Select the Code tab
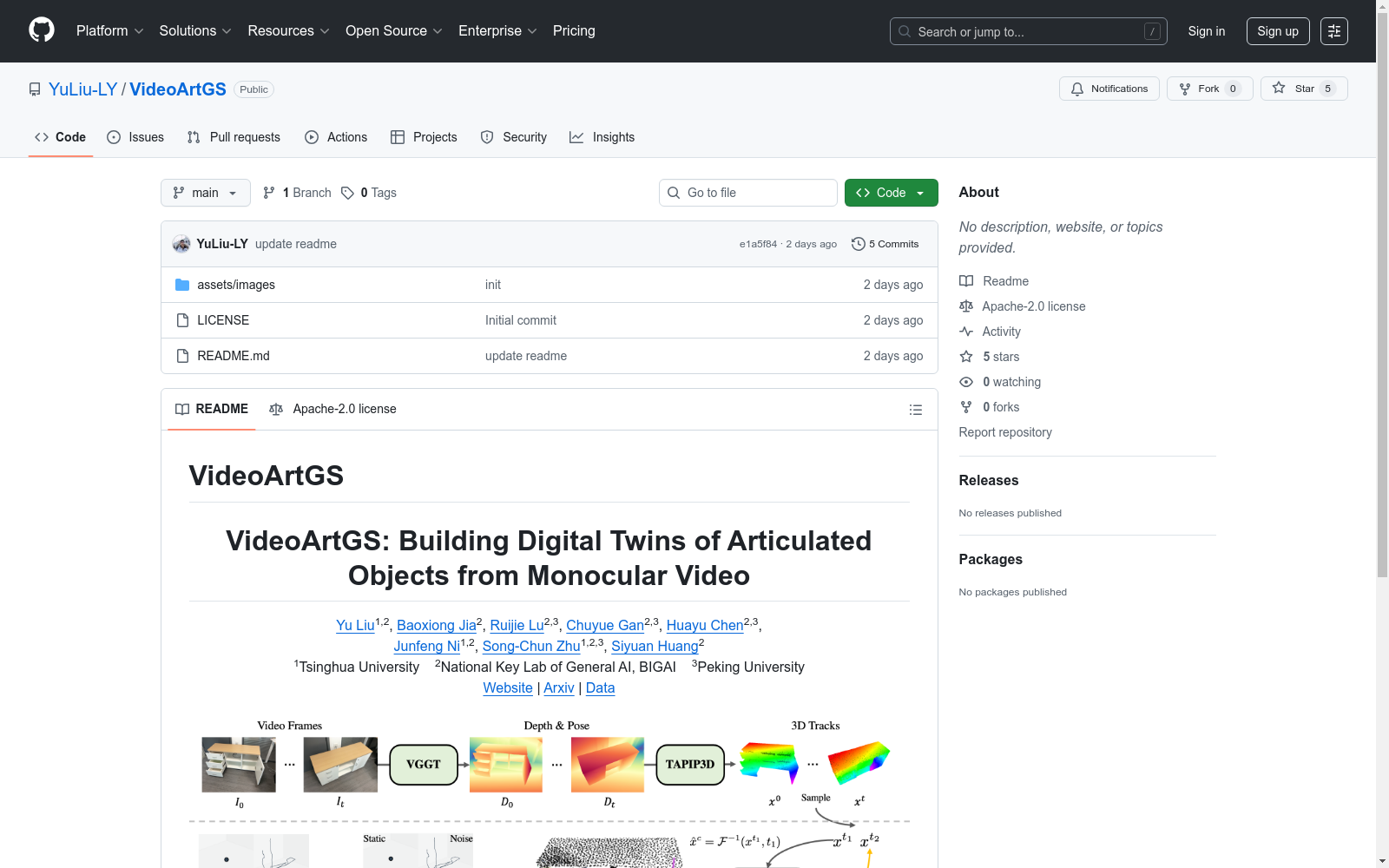 click(x=60, y=137)
